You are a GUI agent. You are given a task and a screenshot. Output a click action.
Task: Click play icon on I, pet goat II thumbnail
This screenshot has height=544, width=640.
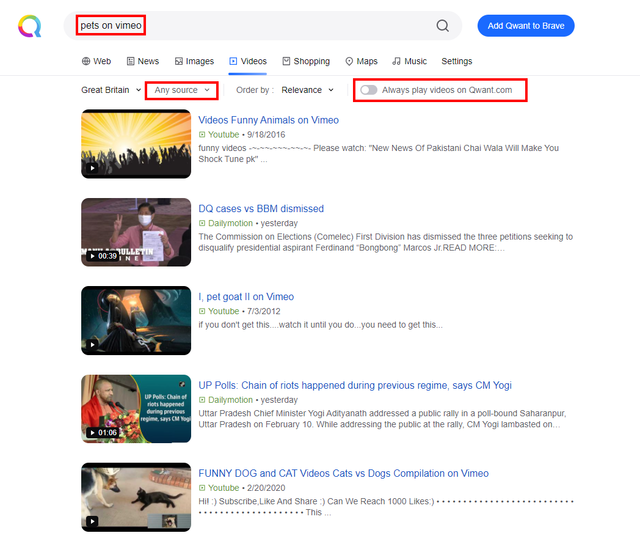[92, 344]
